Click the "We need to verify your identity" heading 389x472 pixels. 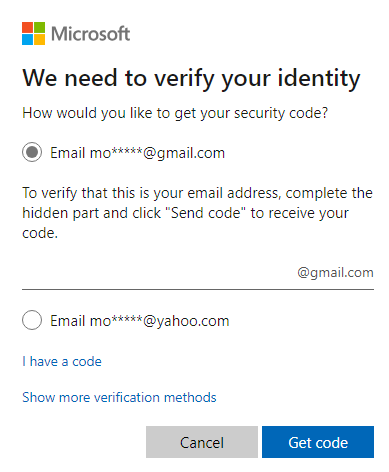tap(191, 79)
